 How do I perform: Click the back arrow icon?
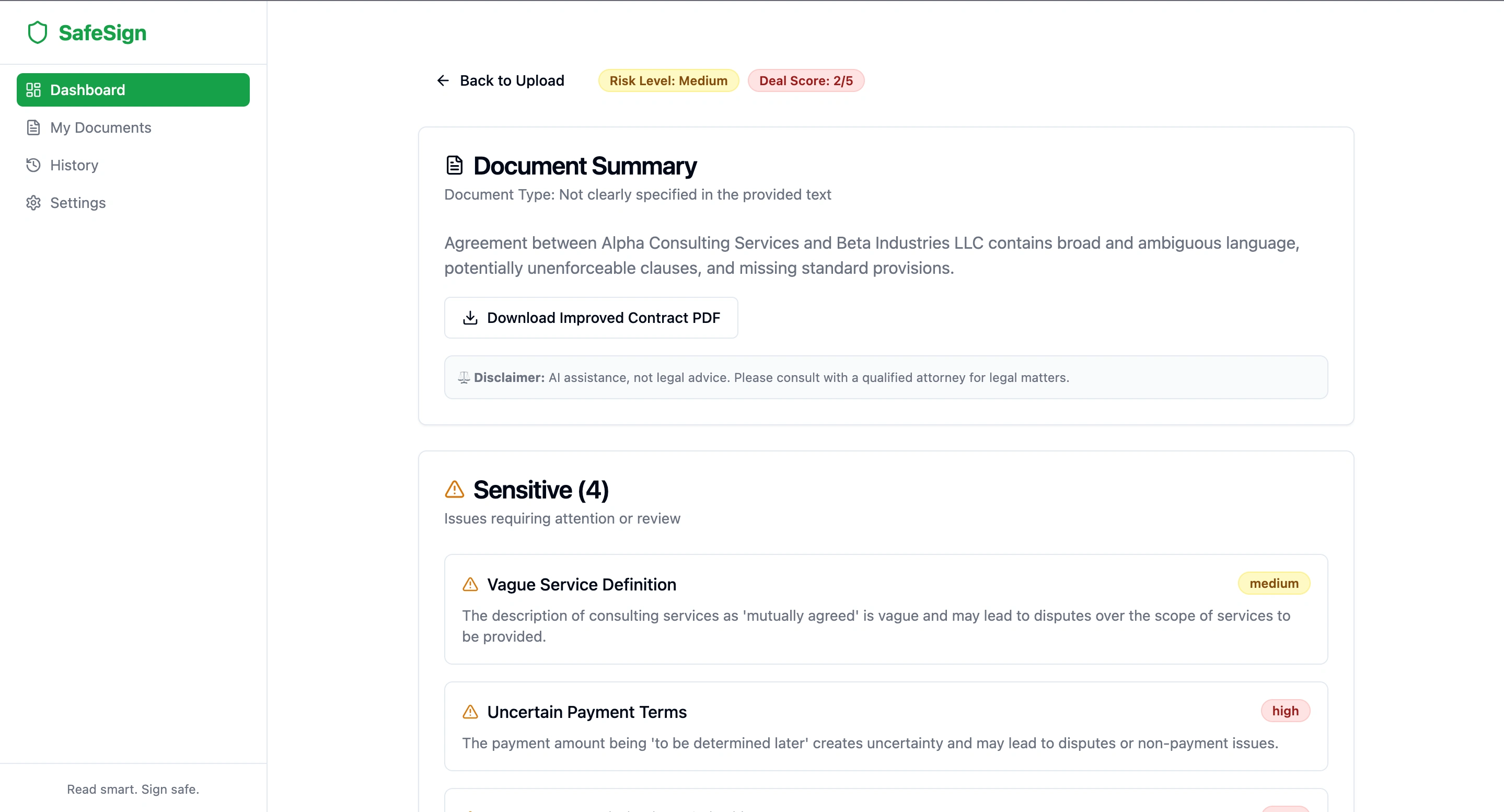443,80
